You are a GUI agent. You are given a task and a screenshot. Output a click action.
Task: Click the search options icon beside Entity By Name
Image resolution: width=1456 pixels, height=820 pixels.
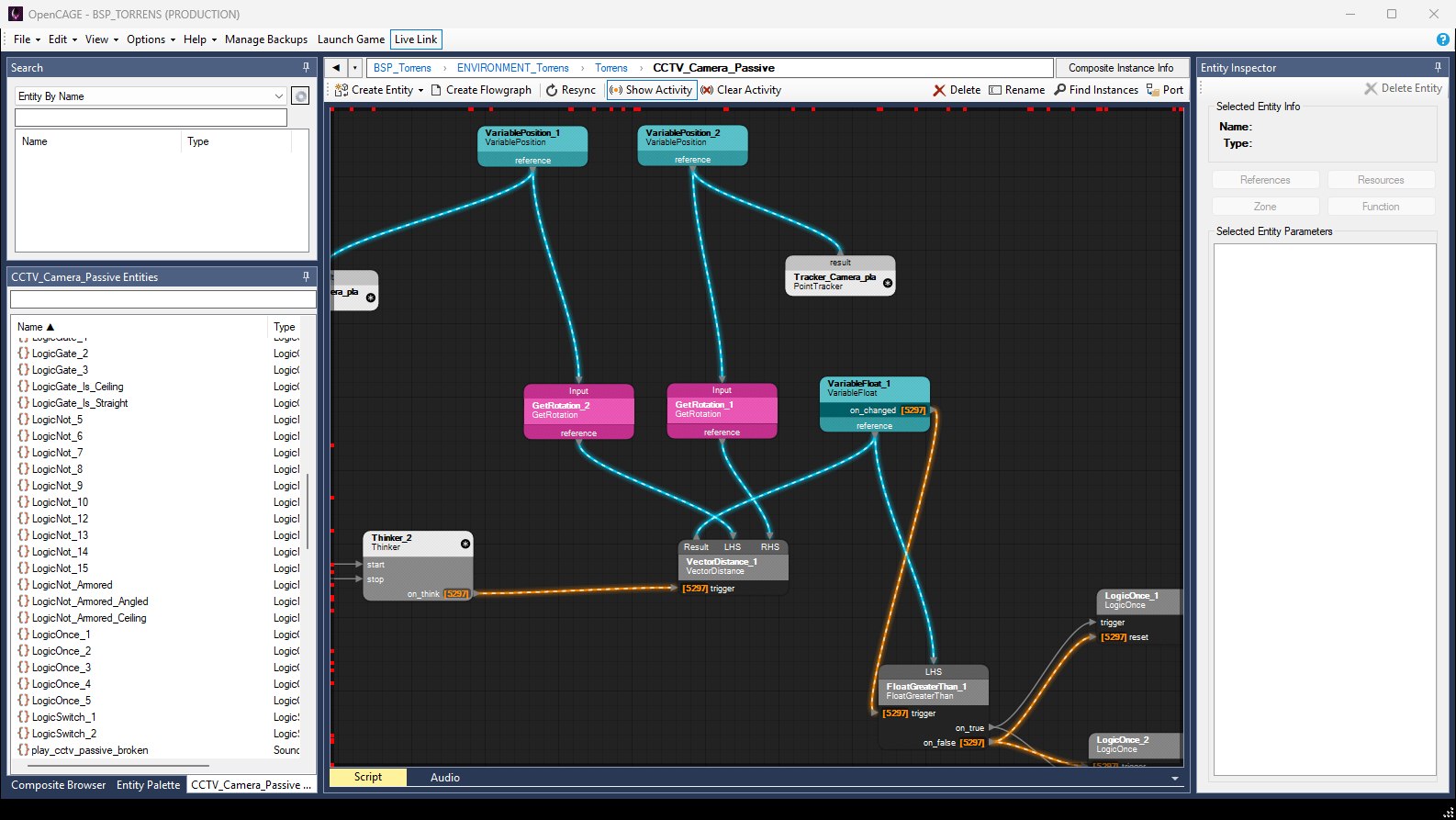(x=299, y=96)
